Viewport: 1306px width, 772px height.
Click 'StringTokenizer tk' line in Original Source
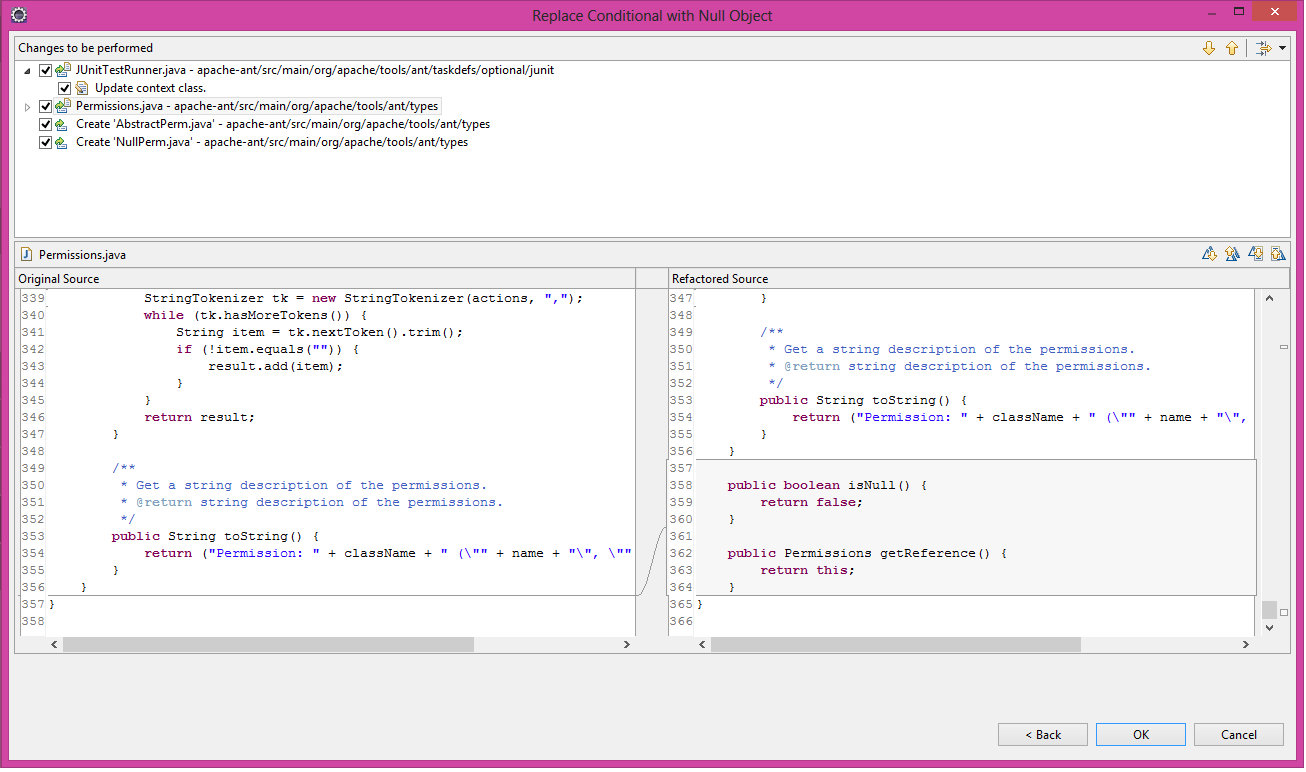click(363, 298)
